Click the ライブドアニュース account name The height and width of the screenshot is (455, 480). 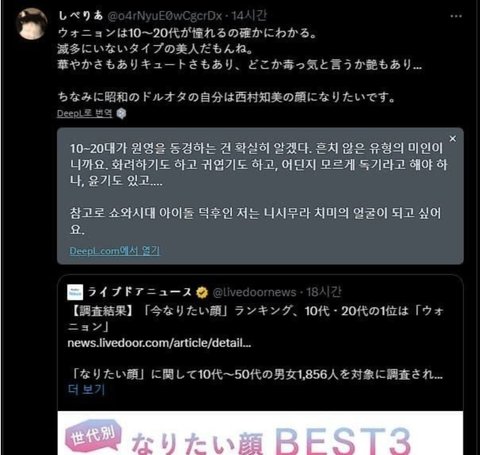[139, 292]
